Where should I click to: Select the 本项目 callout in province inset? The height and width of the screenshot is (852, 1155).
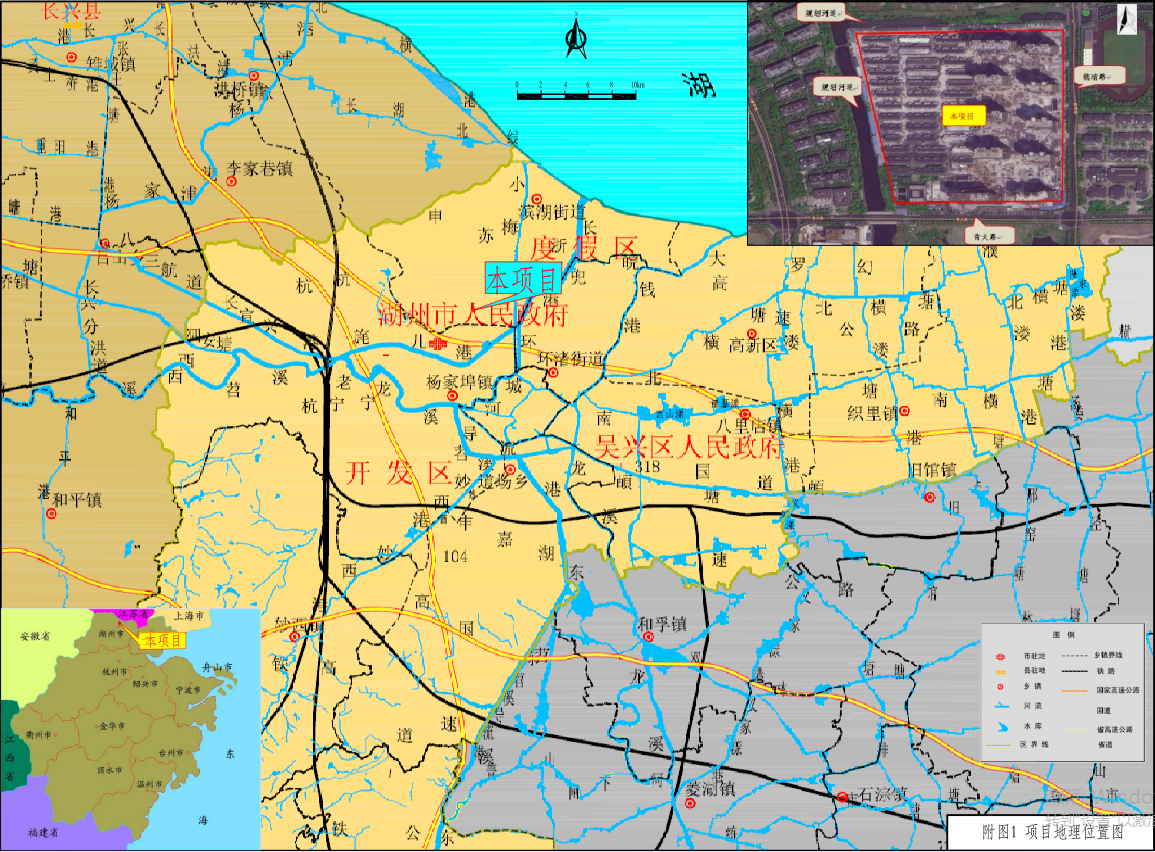pyautogui.click(x=164, y=640)
